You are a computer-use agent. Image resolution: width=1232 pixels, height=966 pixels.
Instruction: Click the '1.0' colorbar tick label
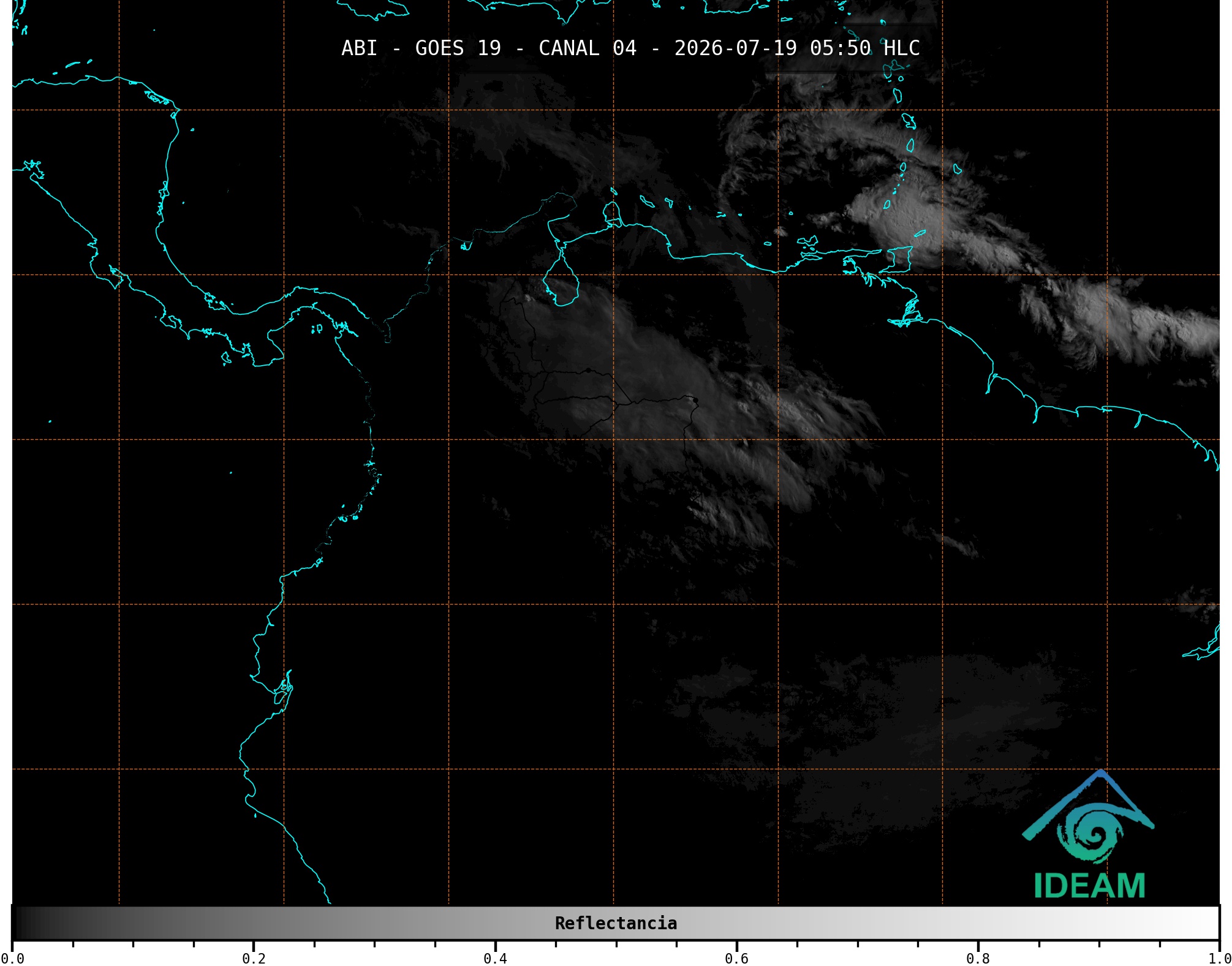tap(1219, 959)
